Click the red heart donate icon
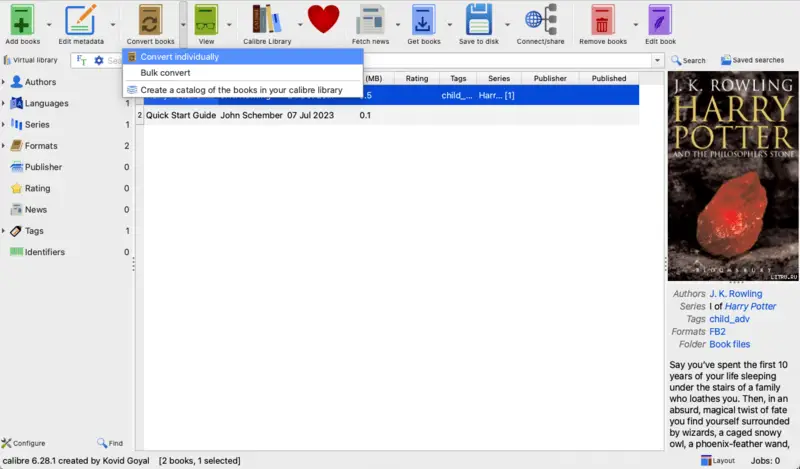The height and width of the screenshot is (469, 800). point(323,19)
